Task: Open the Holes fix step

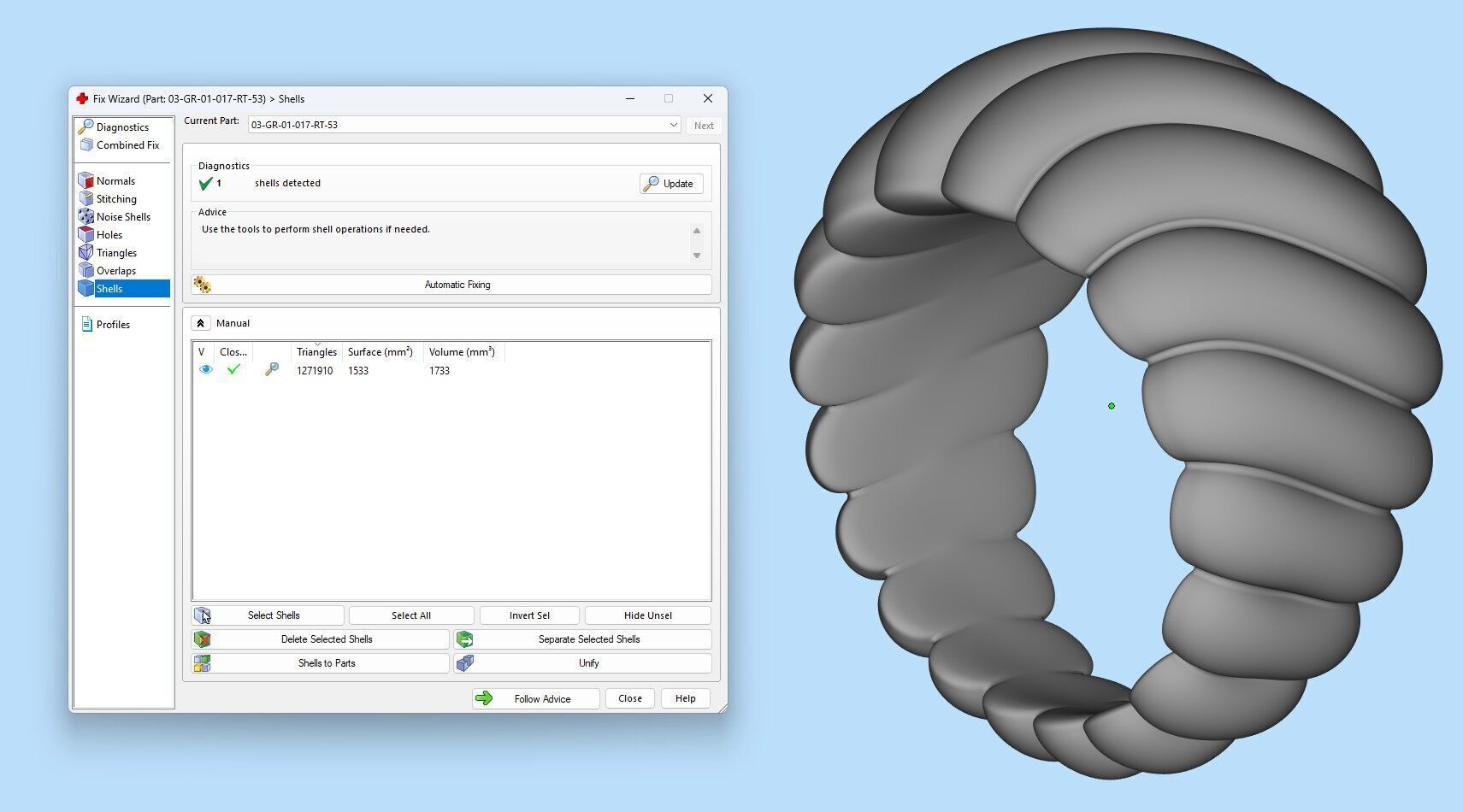Action: tap(109, 235)
